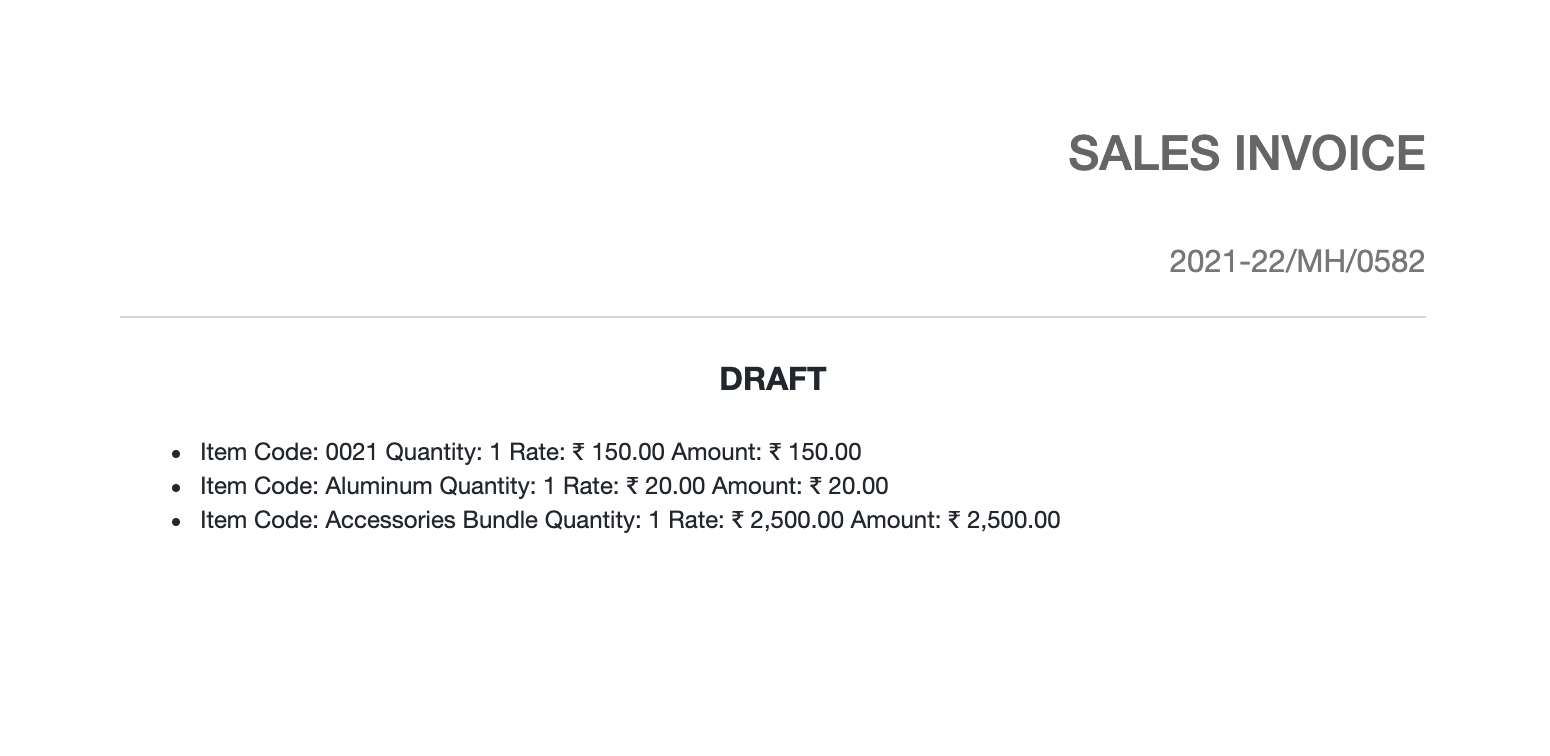The width and height of the screenshot is (1550, 756).
Task: Click the Quantity label of item 0021
Action: [x=434, y=452]
